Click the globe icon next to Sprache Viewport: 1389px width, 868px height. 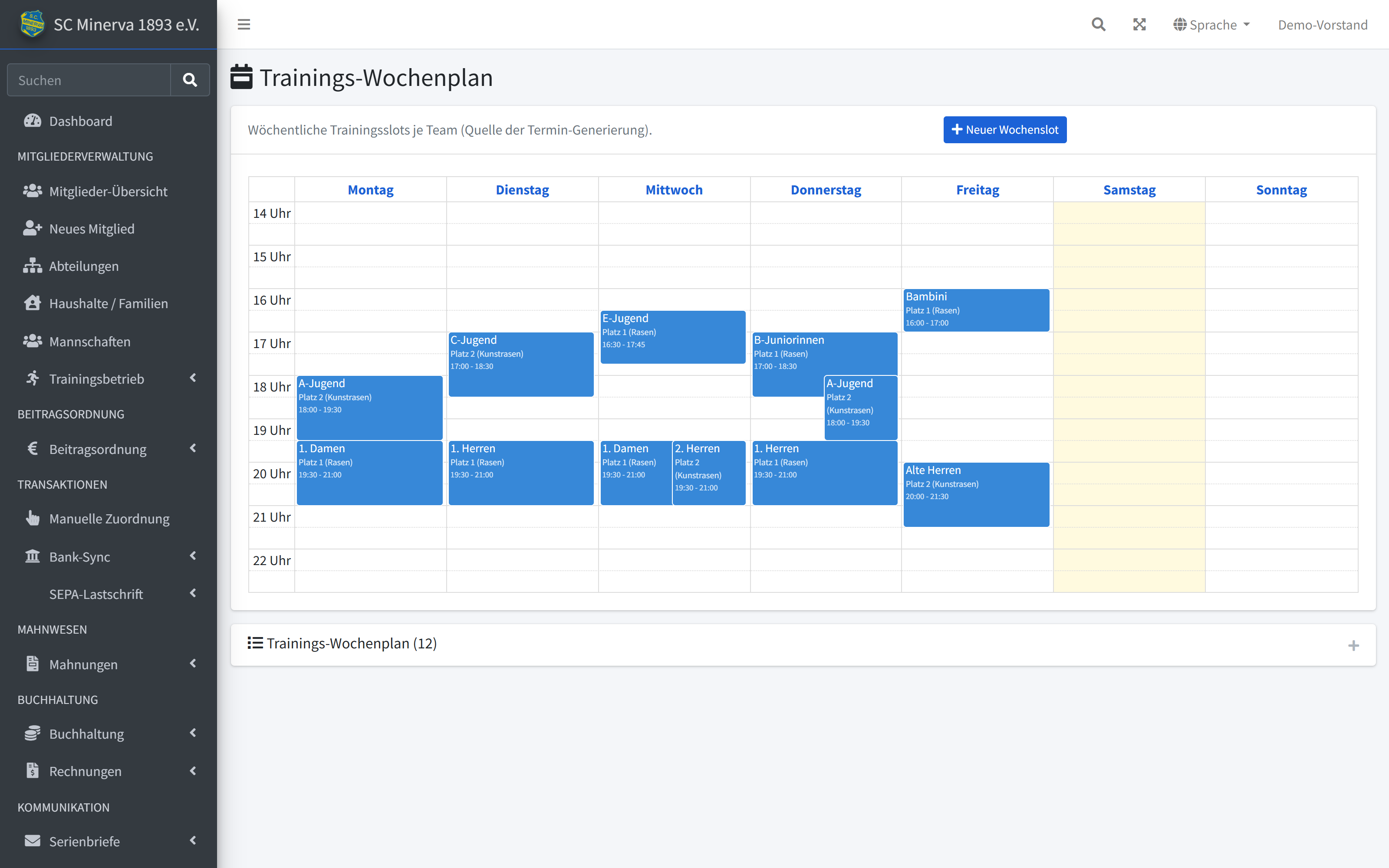(1179, 25)
